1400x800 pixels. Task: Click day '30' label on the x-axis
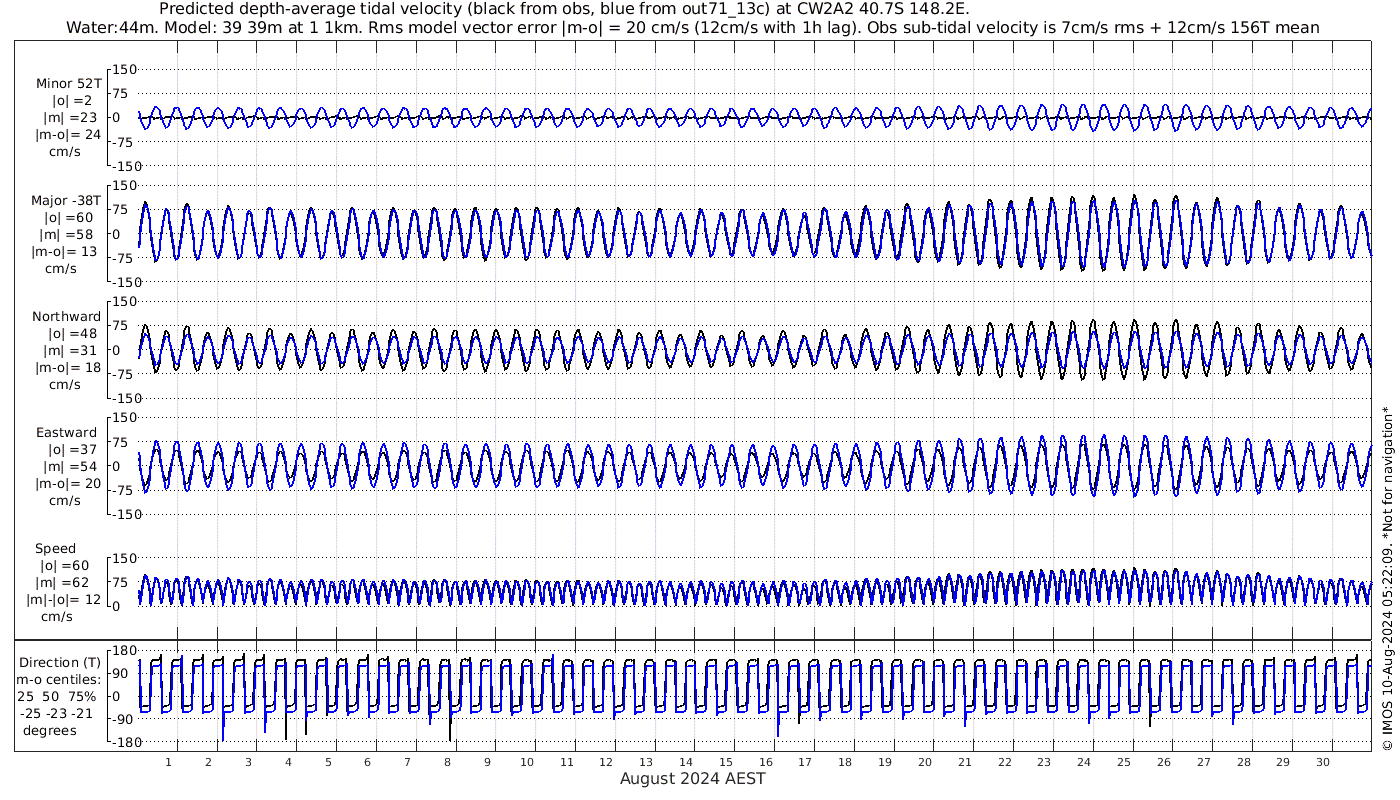(1322, 762)
